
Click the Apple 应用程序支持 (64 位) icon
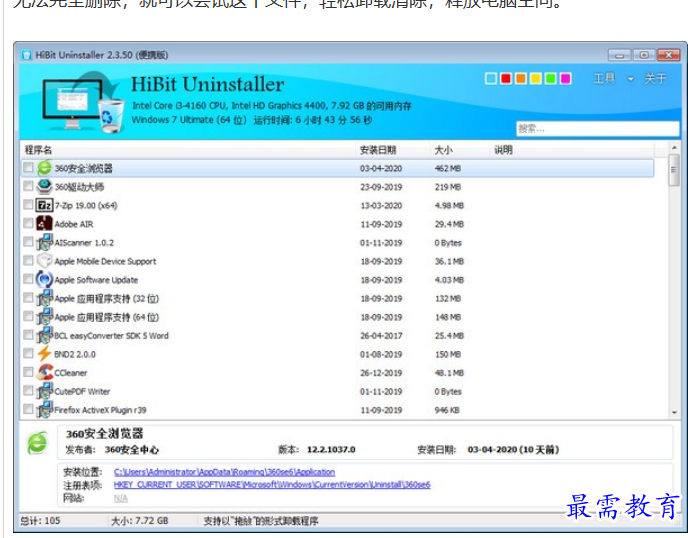(44, 317)
